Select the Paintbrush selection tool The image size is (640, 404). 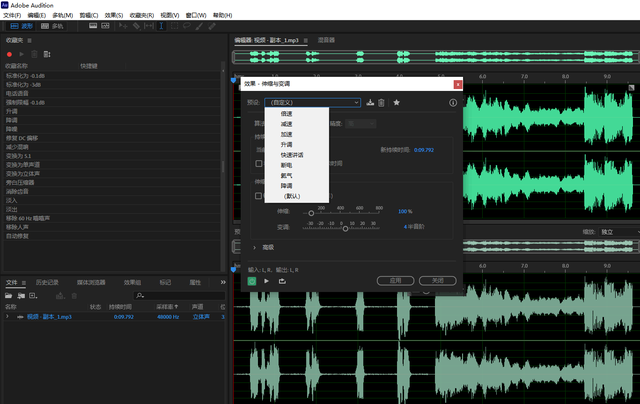tap(199, 26)
